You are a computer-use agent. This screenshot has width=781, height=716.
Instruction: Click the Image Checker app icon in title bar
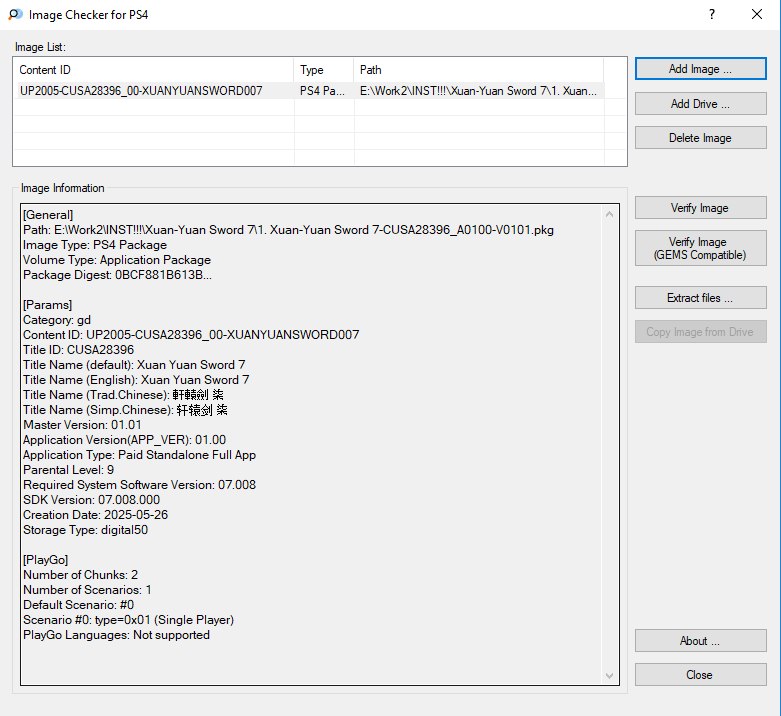pyautogui.click(x=15, y=15)
